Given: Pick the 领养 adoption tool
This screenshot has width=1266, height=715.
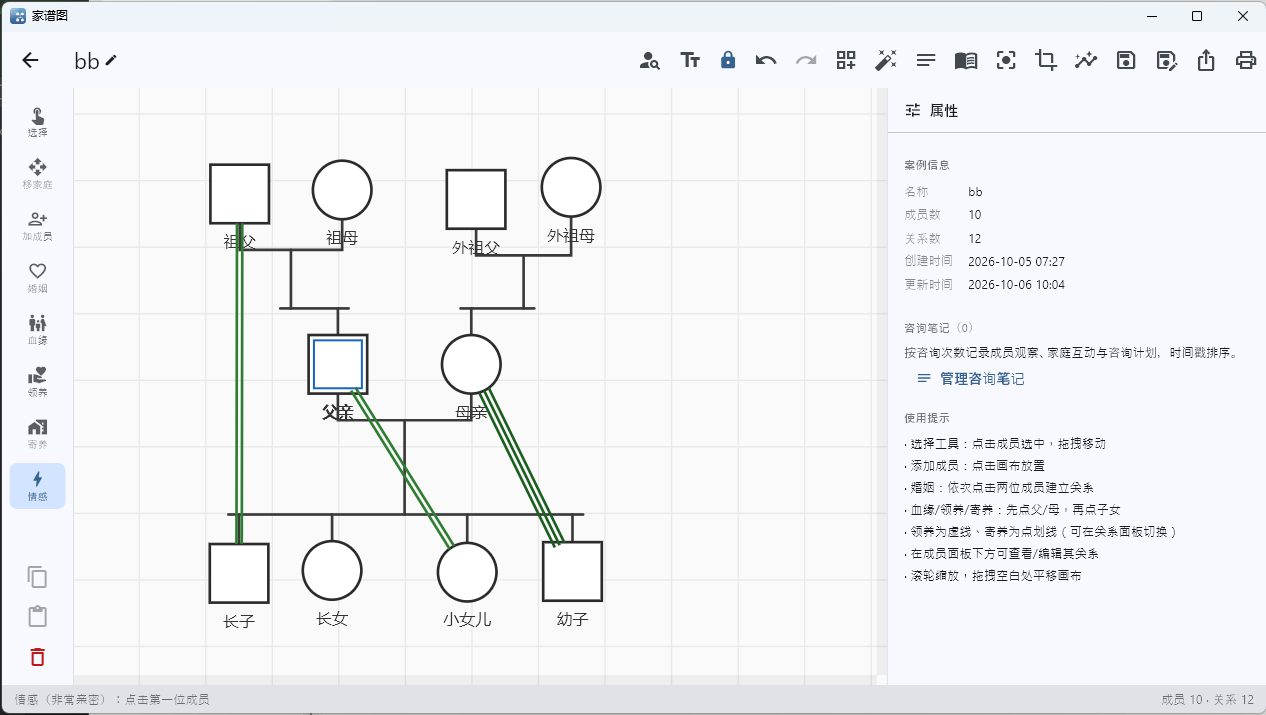Looking at the screenshot, I should (x=37, y=382).
